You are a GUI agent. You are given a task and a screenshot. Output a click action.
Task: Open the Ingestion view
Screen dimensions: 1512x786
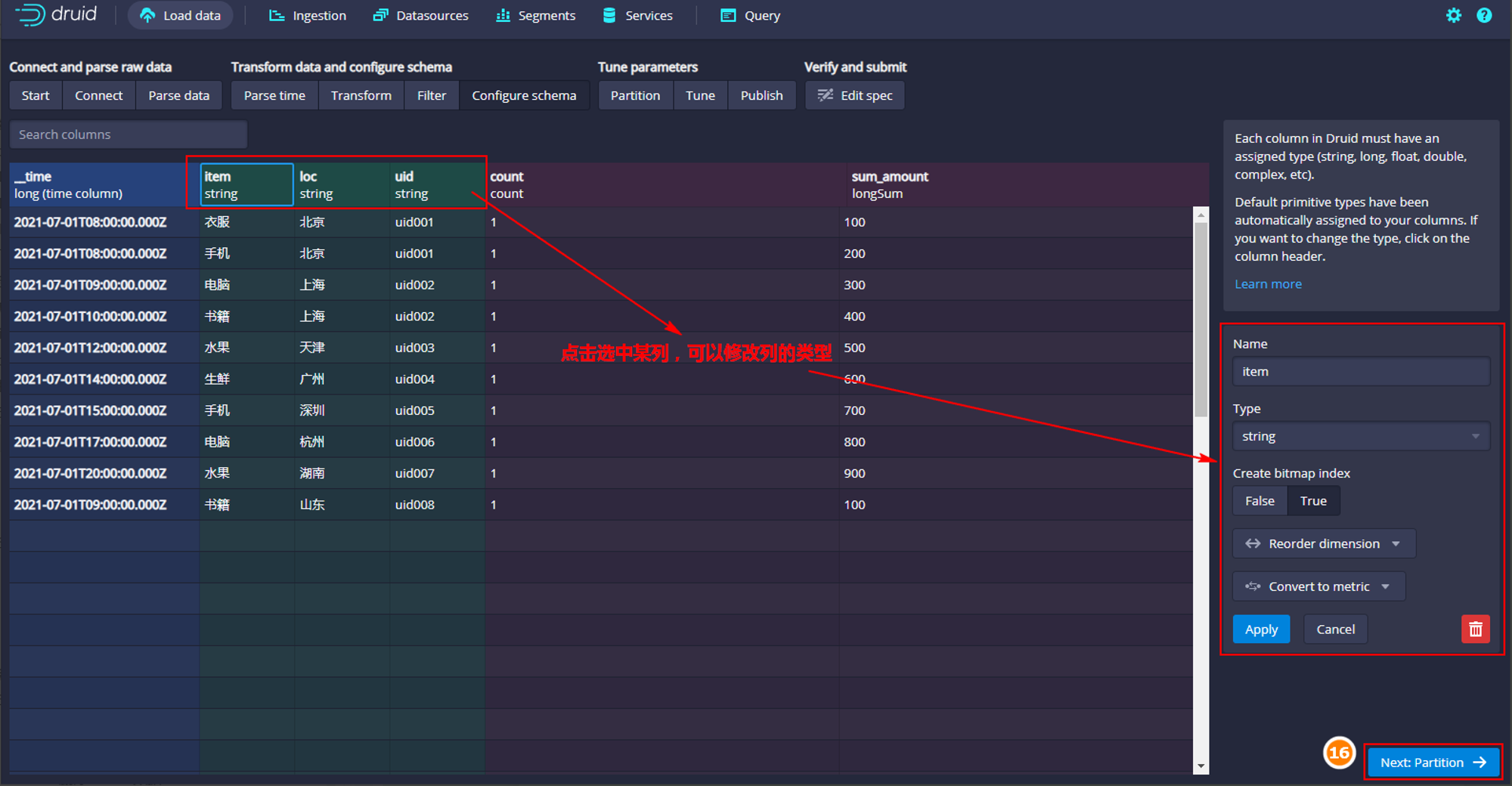point(308,15)
